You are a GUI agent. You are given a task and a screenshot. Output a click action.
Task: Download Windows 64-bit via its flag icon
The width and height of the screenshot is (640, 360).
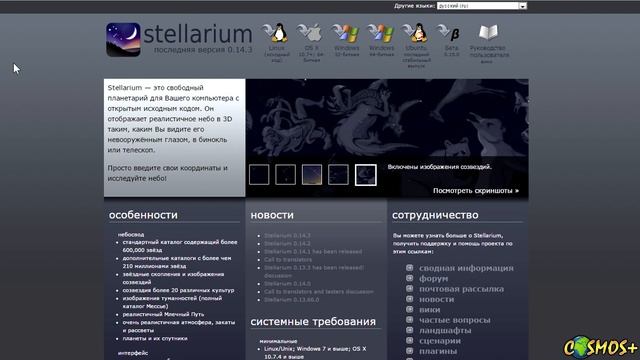[381, 33]
